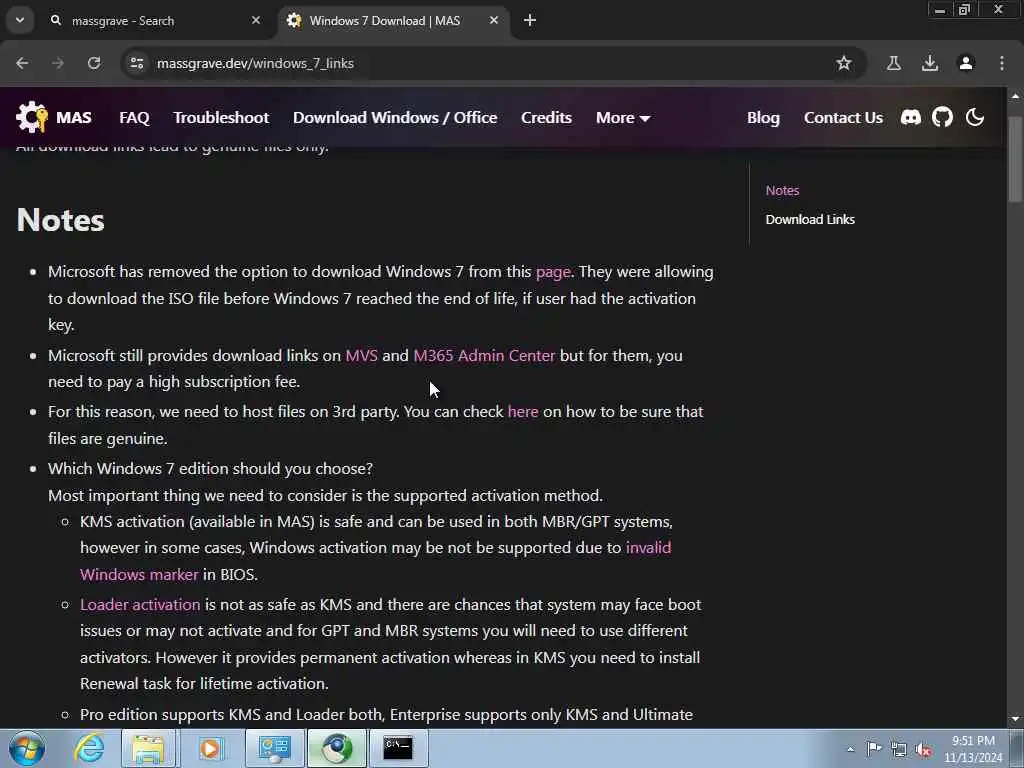Image resolution: width=1024 pixels, height=768 pixels.
Task: Launch Internet Explorer from taskbar
Action: coord(89,748)
